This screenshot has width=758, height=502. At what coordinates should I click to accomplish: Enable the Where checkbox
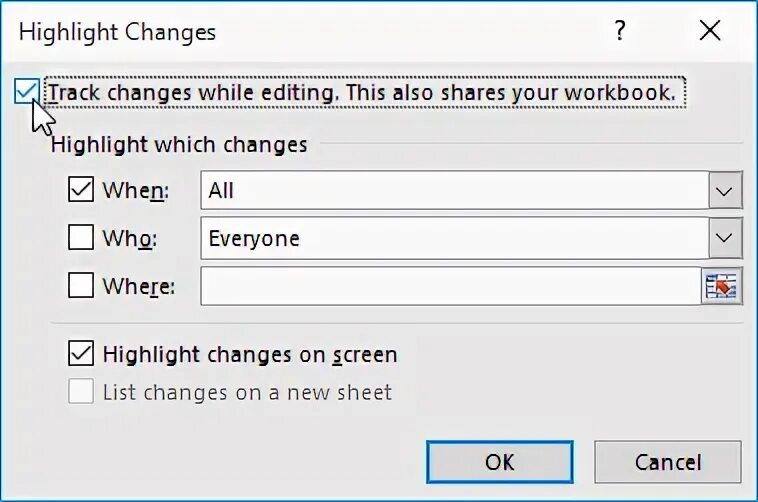pos(81,285)
